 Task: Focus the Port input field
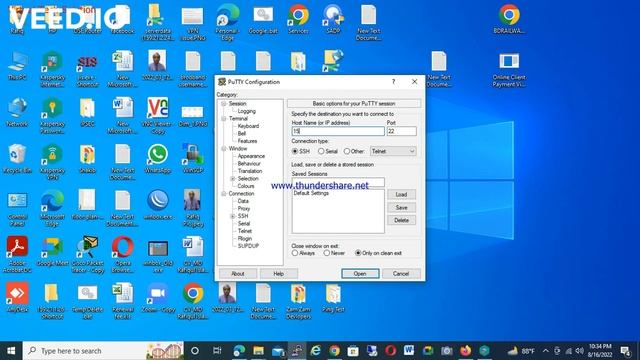point(402,131)
